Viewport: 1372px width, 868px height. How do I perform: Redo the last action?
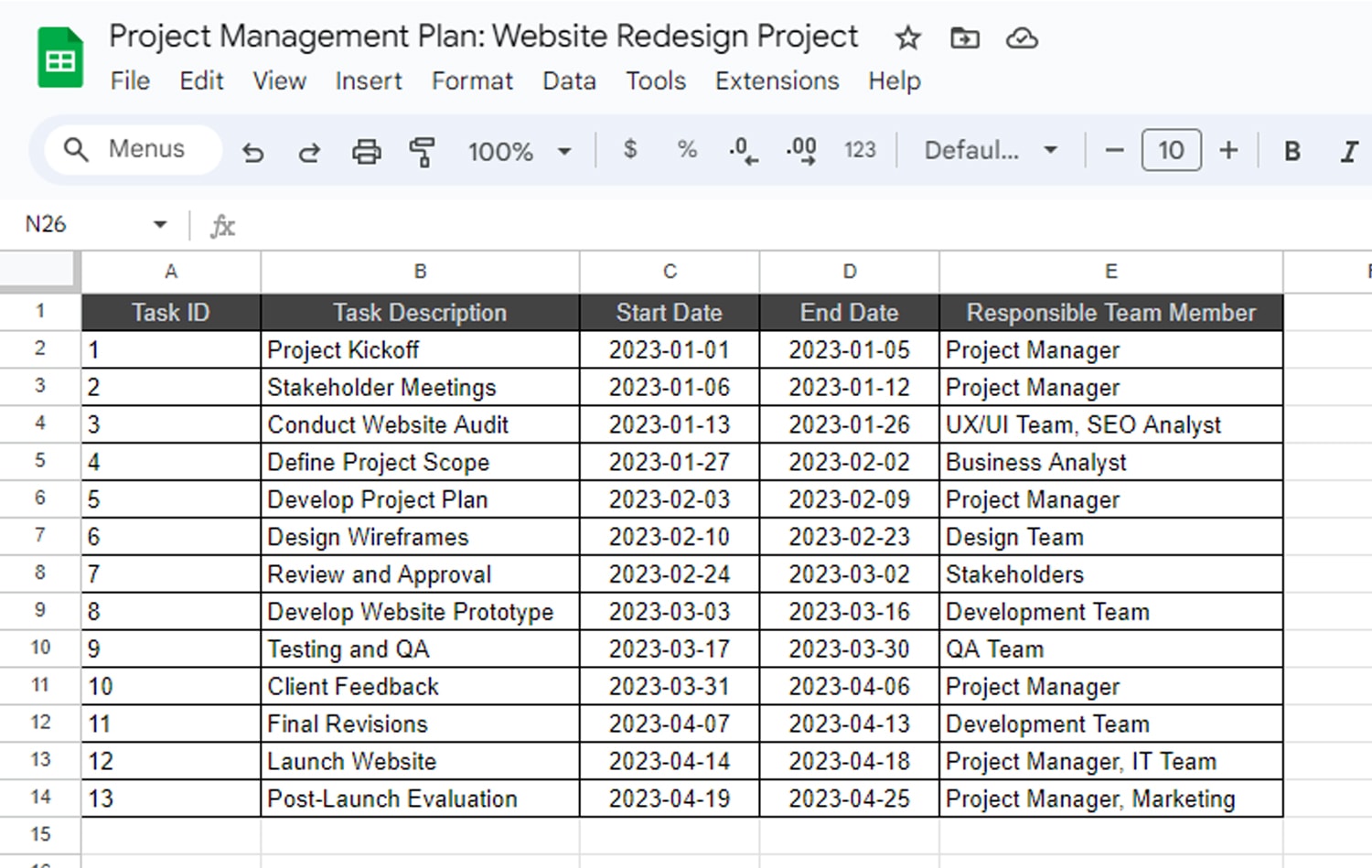(308, 151)
